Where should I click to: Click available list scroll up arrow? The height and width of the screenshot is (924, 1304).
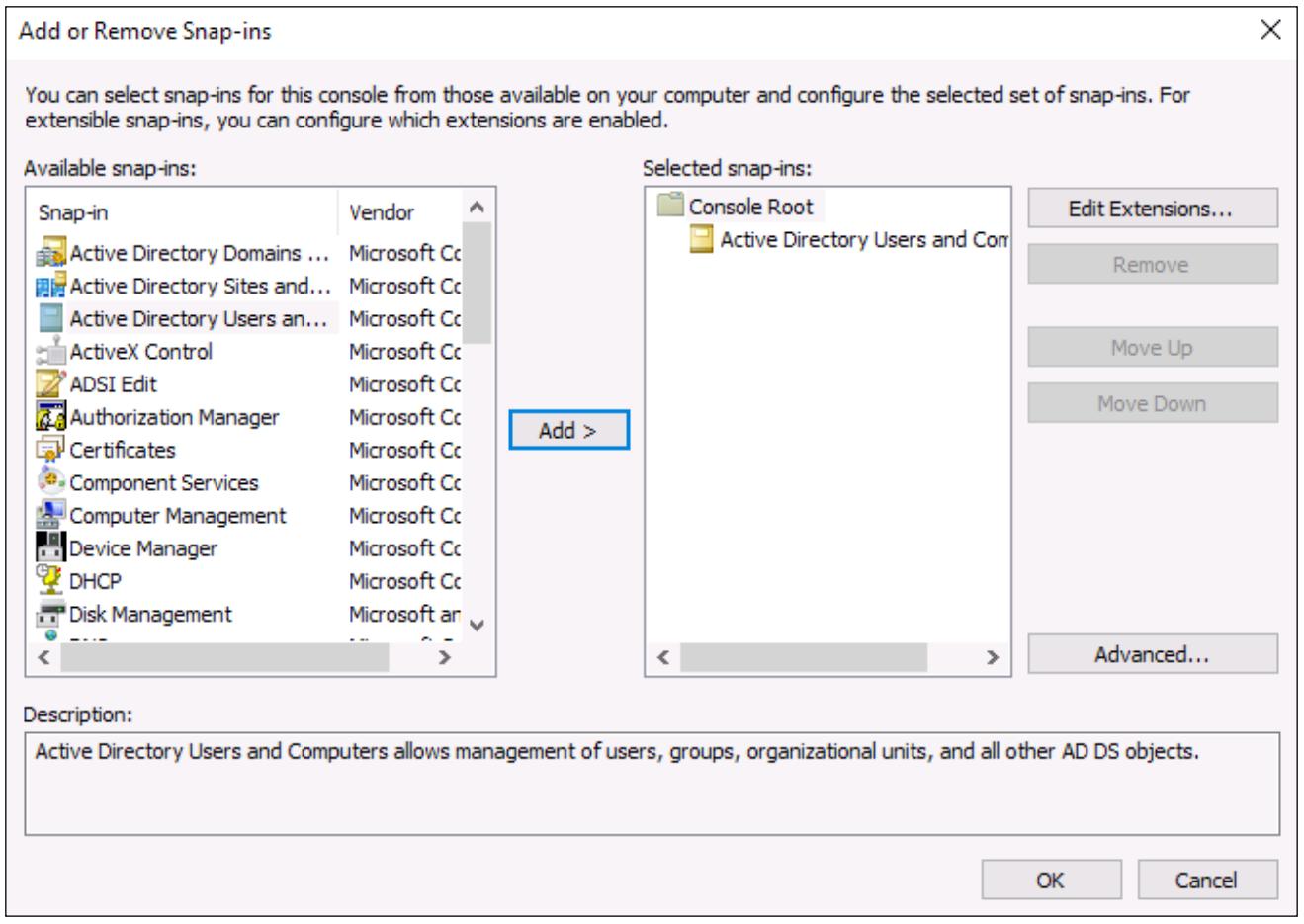coord(477,208)
